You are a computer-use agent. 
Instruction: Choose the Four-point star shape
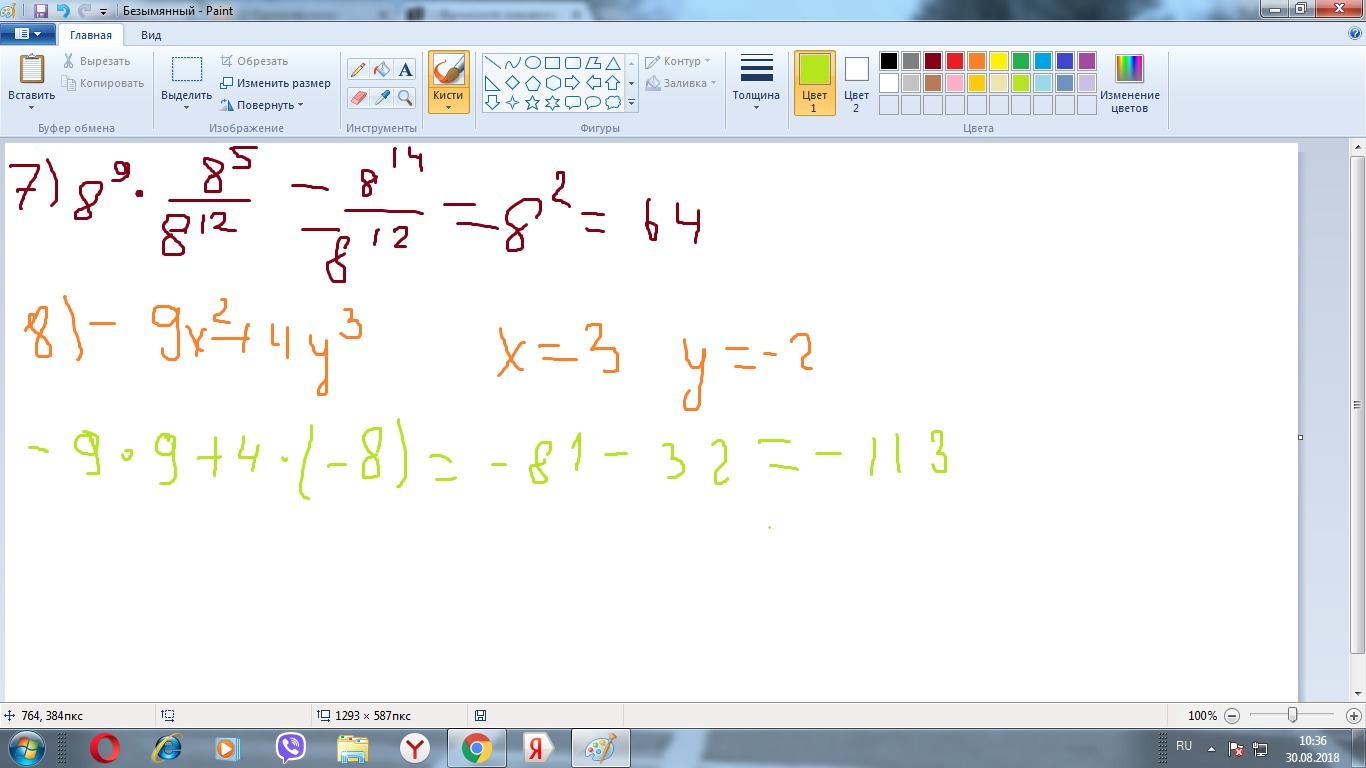513,102
